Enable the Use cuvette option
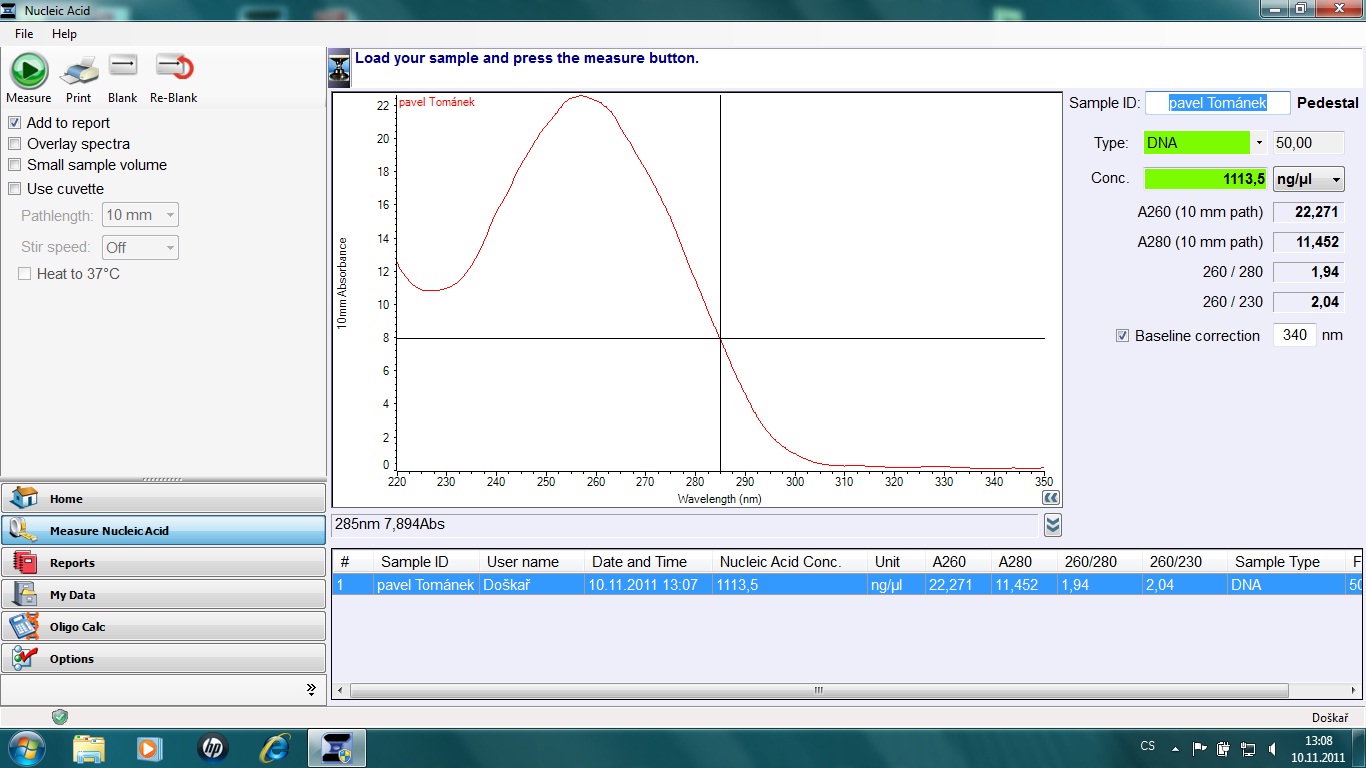Screen dimensions: 1366x768 pyautogui.click(x=15, y=188)
